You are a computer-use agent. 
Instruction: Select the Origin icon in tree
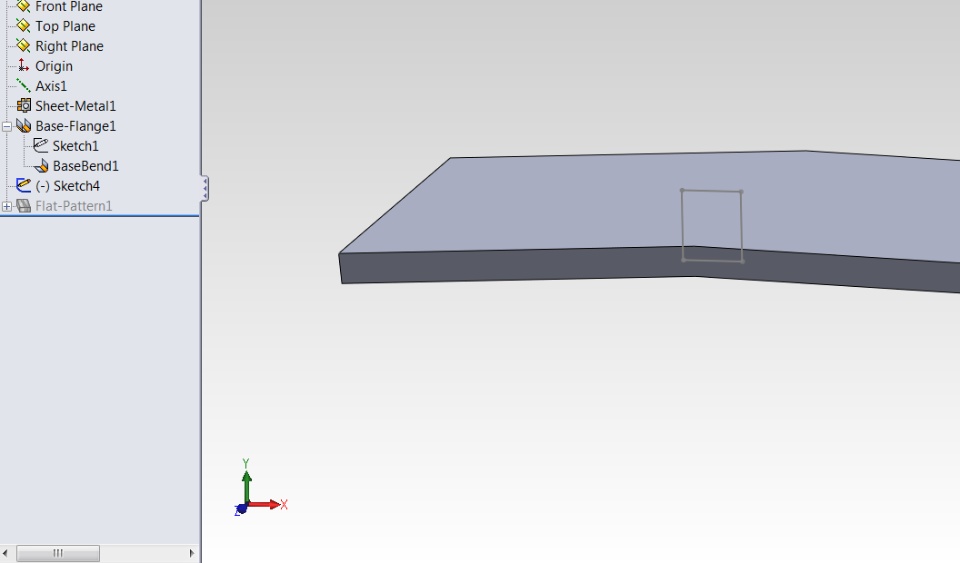[23, 65]
